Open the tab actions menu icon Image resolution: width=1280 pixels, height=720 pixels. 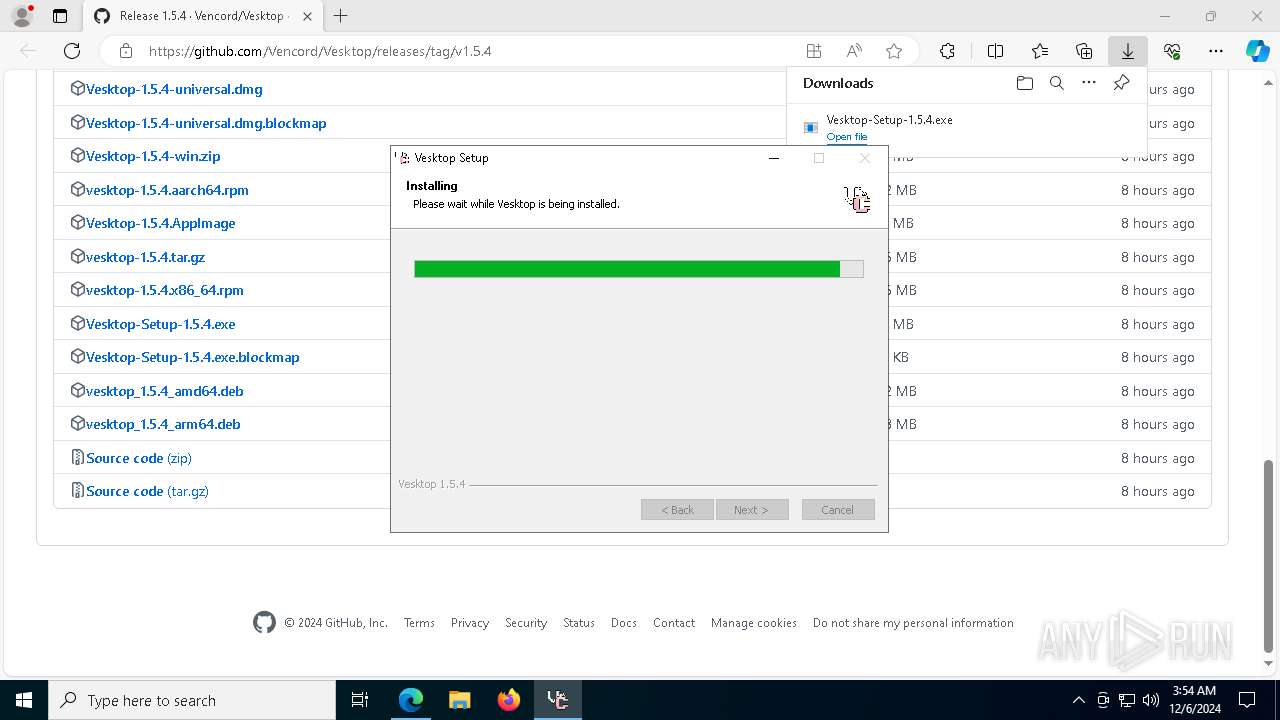point(60,16)
